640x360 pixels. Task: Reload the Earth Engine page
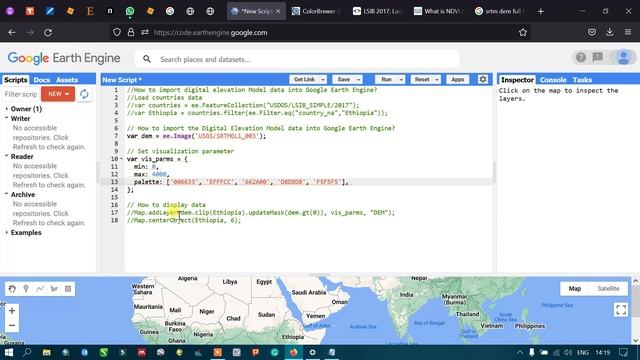(48, 32)
